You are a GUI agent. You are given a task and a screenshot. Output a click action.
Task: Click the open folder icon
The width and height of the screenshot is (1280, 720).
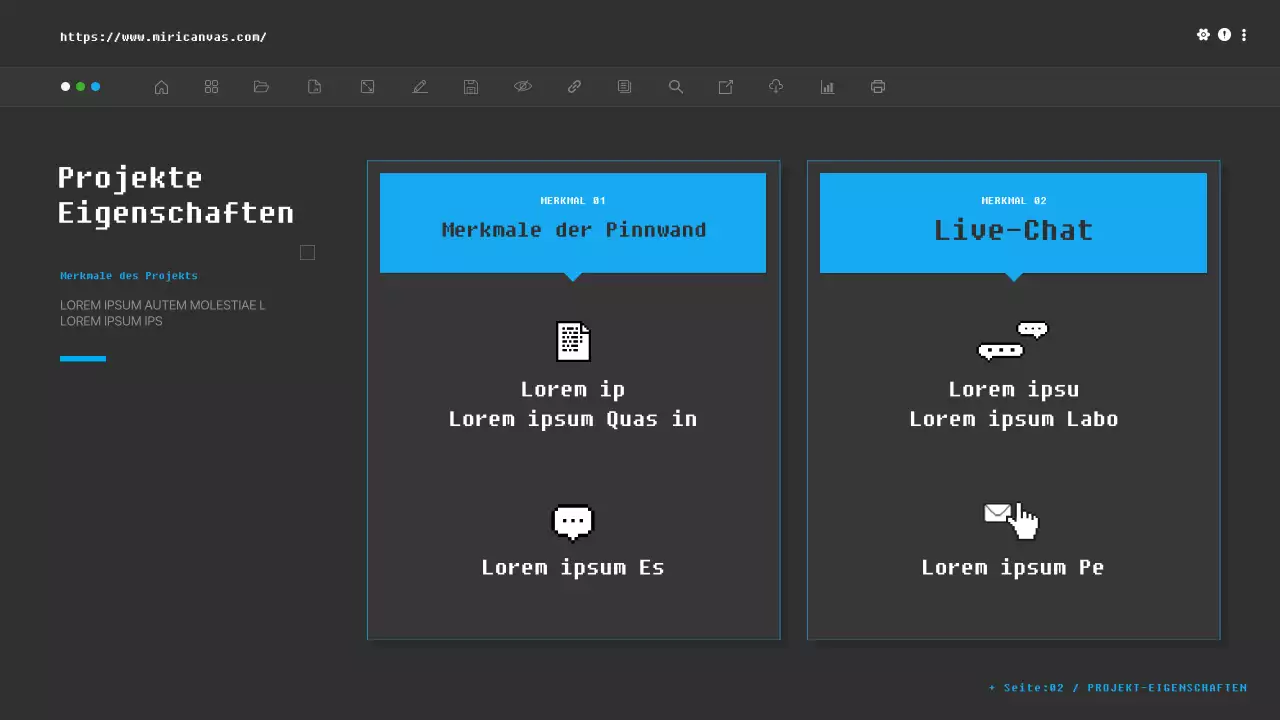coord(262,87)
